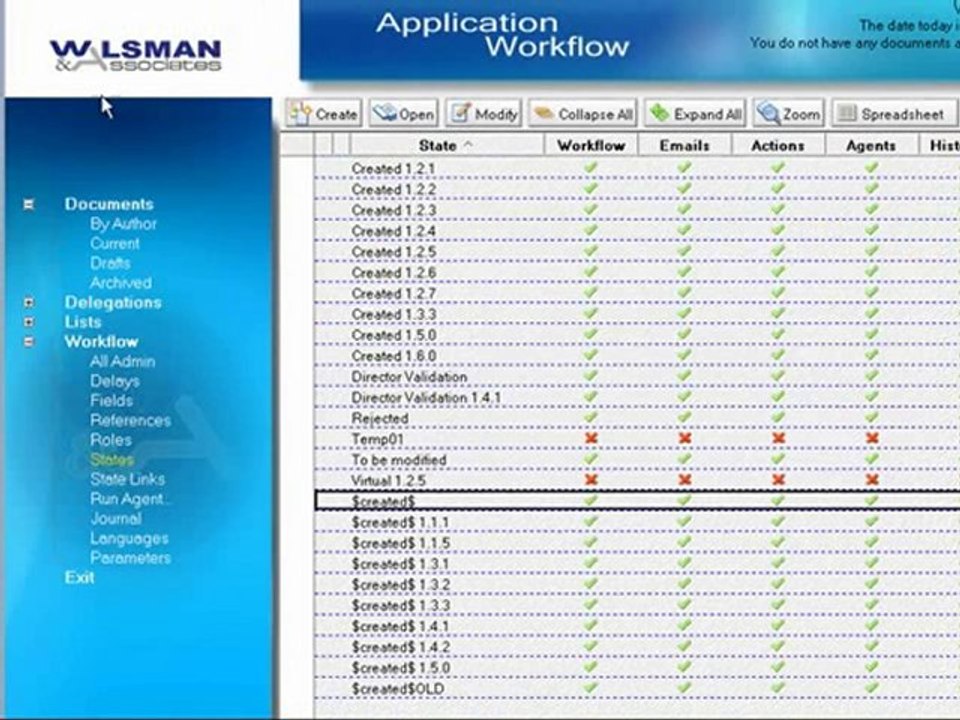Open the Drafts documents view
This screenshot has height=720, width=960.
coord(110,263)
